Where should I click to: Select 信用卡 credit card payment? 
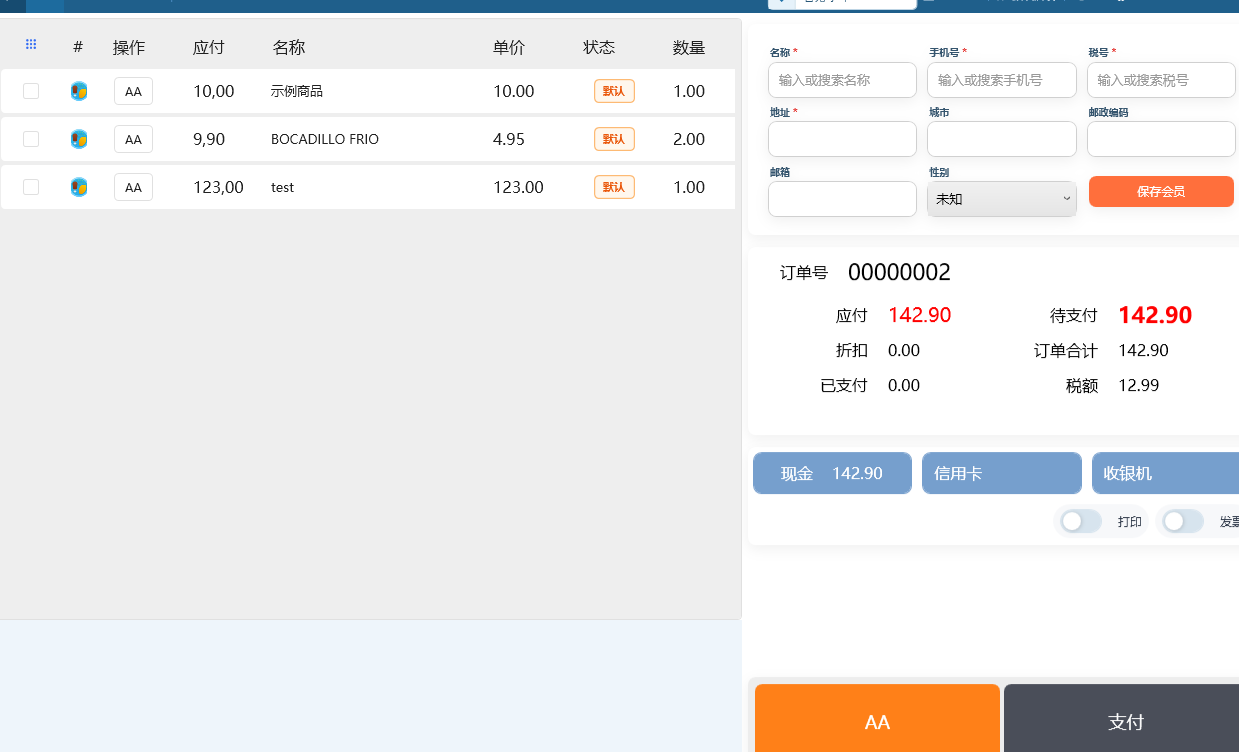[x=1002, y=473]
